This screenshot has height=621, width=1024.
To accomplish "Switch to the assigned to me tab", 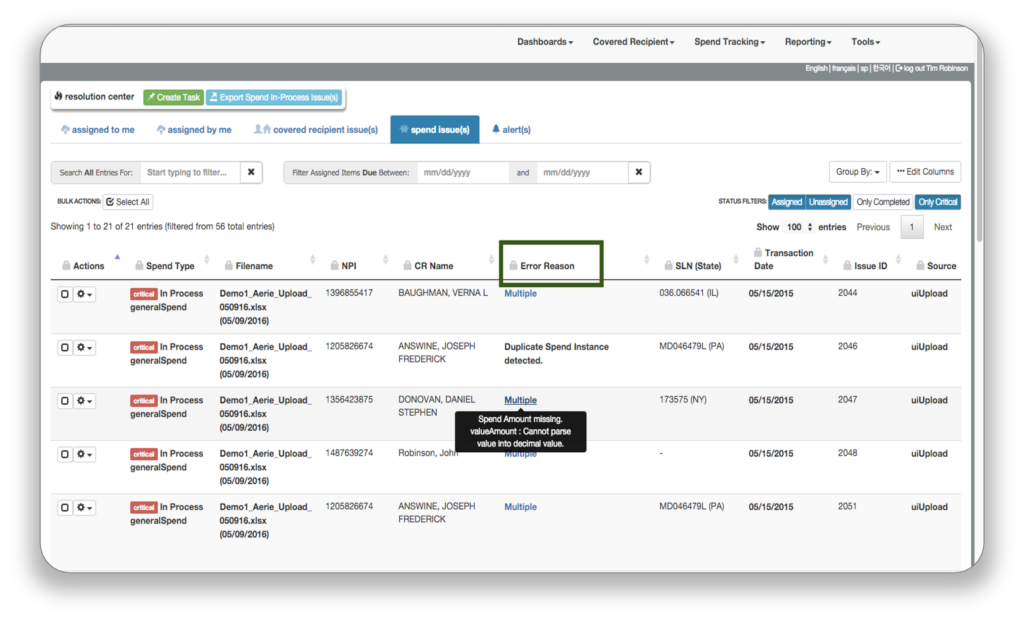I will [98, 130].
